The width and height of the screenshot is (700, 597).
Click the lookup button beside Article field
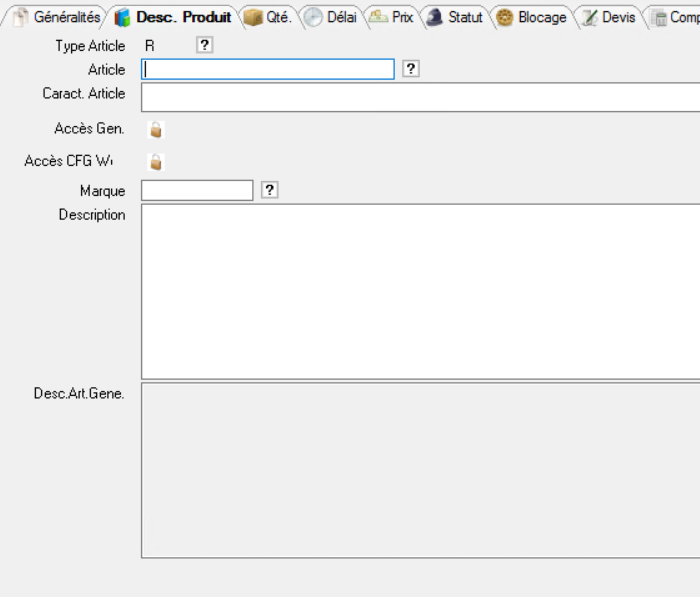[411, 69]
